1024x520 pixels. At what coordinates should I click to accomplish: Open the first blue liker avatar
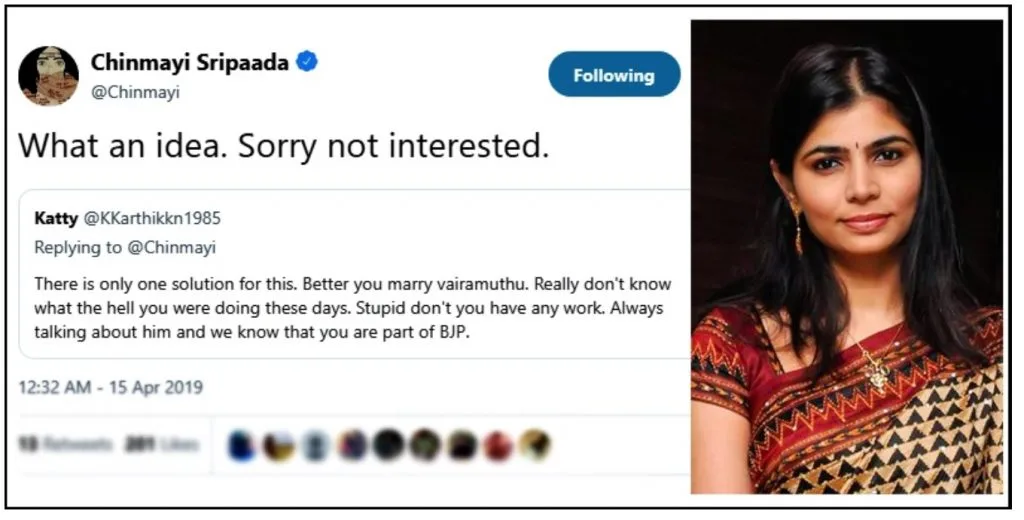[242, 445]
